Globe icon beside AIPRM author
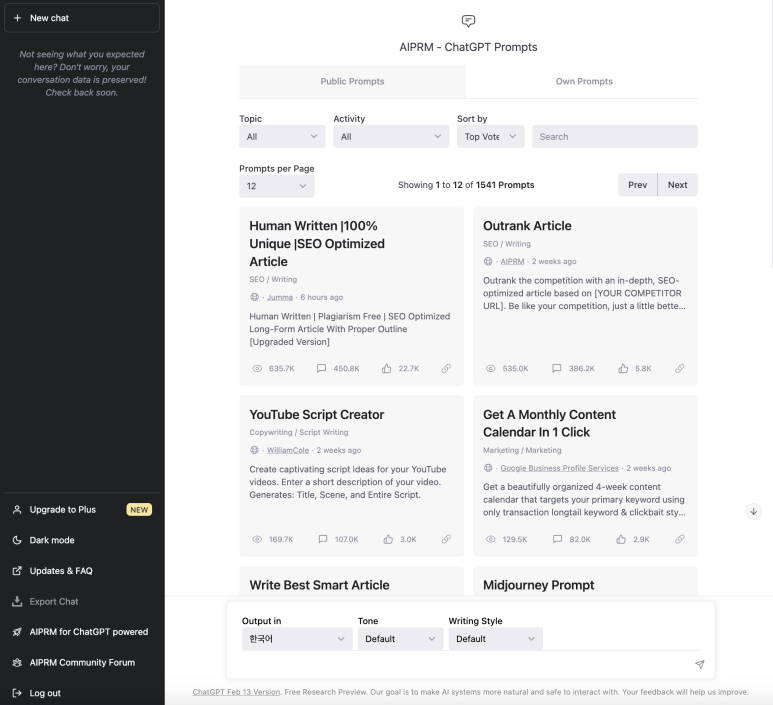The image size is (773, 705). tap(488, 261)
